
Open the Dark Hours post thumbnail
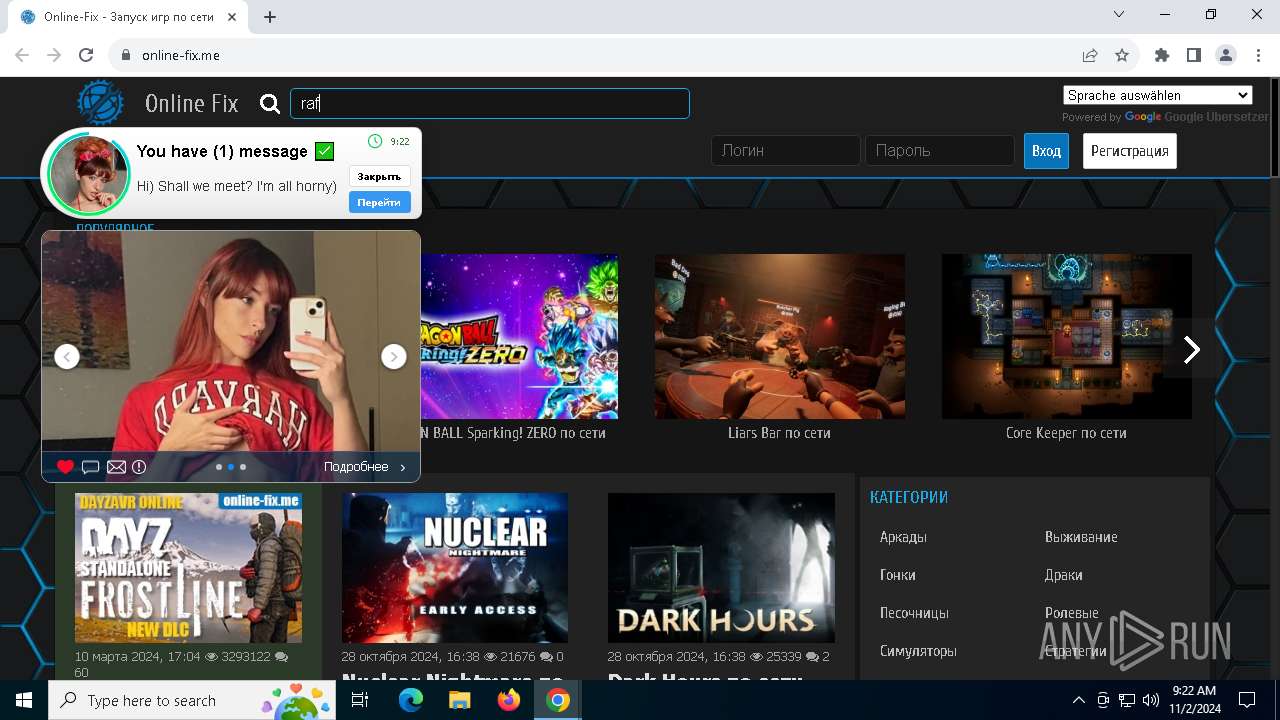tap(721, 567)
